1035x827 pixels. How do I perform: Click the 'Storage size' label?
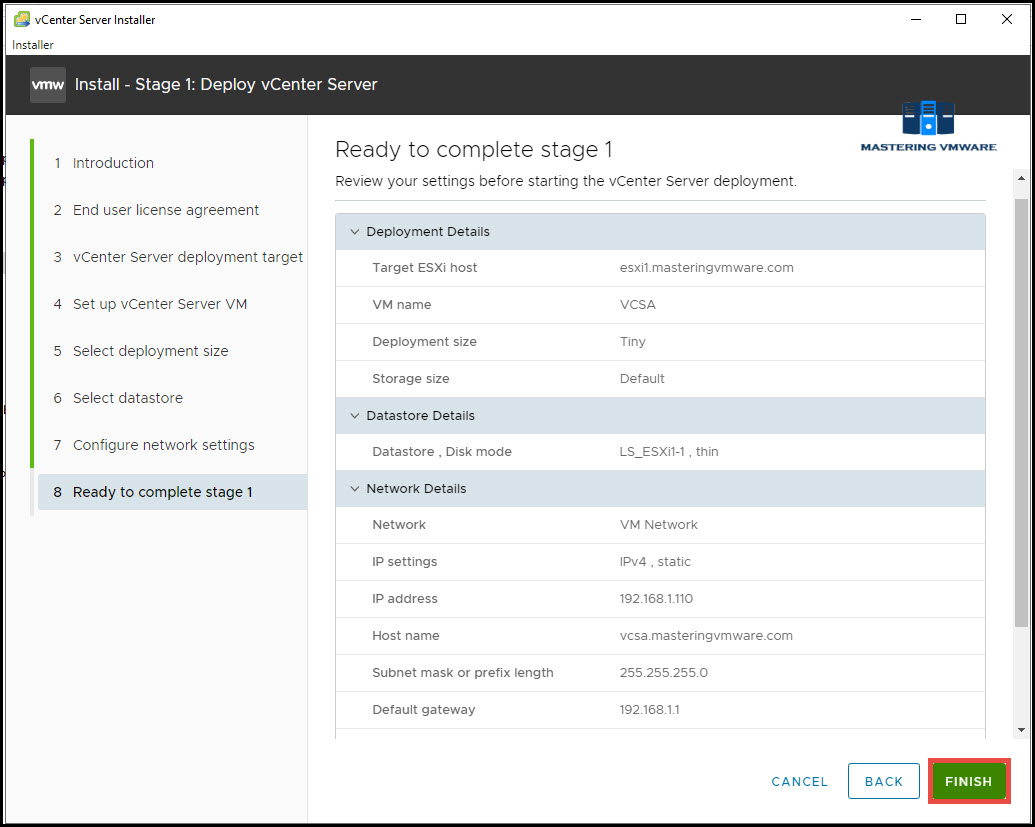(411, 379)
